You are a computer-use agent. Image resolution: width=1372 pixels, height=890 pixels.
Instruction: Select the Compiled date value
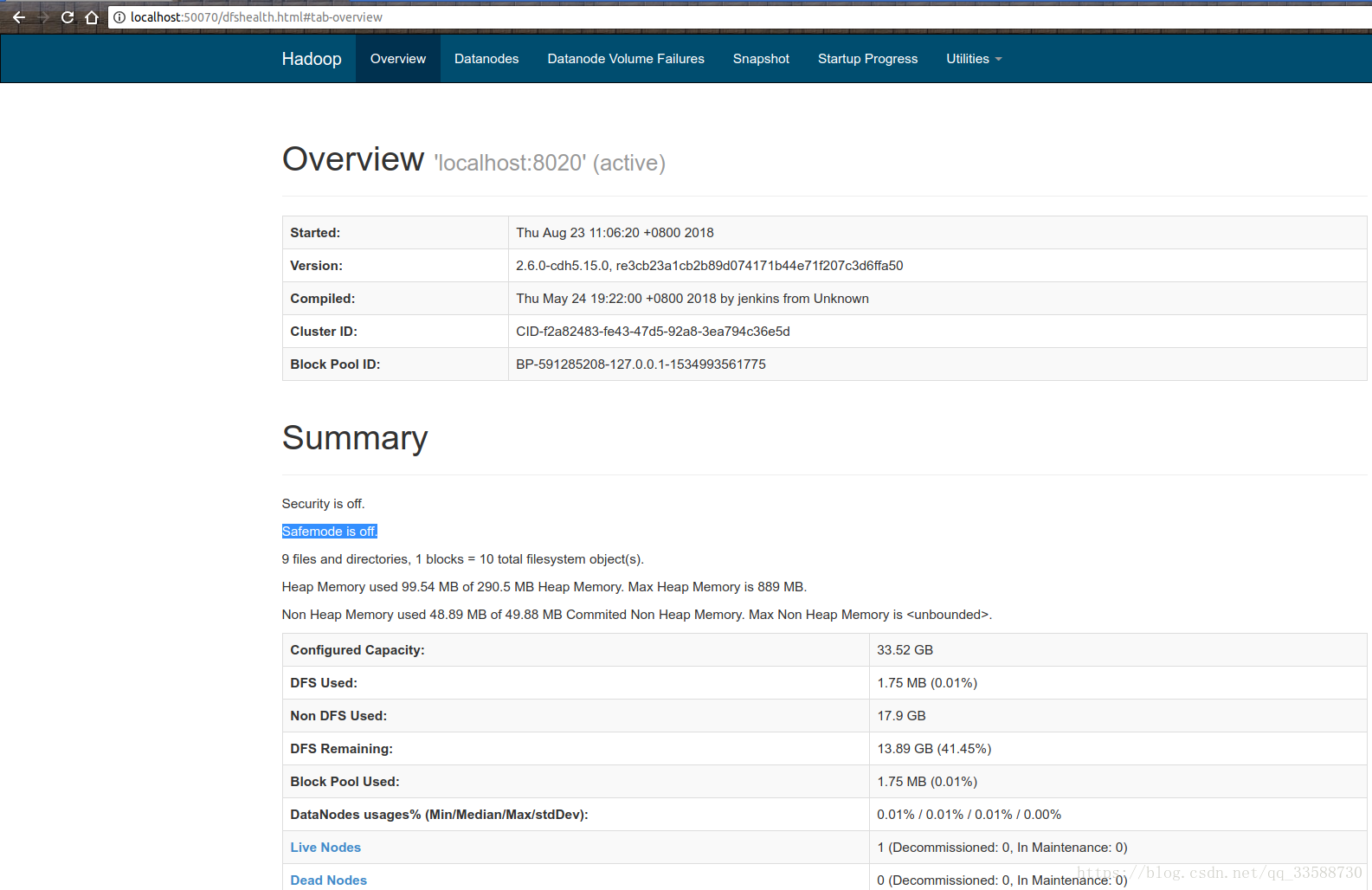pyautogui.click(x=692, y=299)
